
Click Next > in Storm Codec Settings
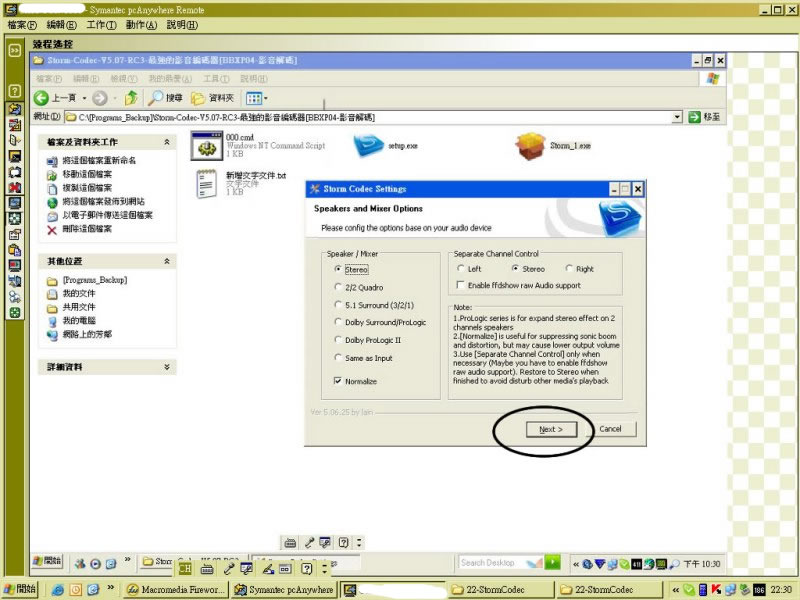551,429
